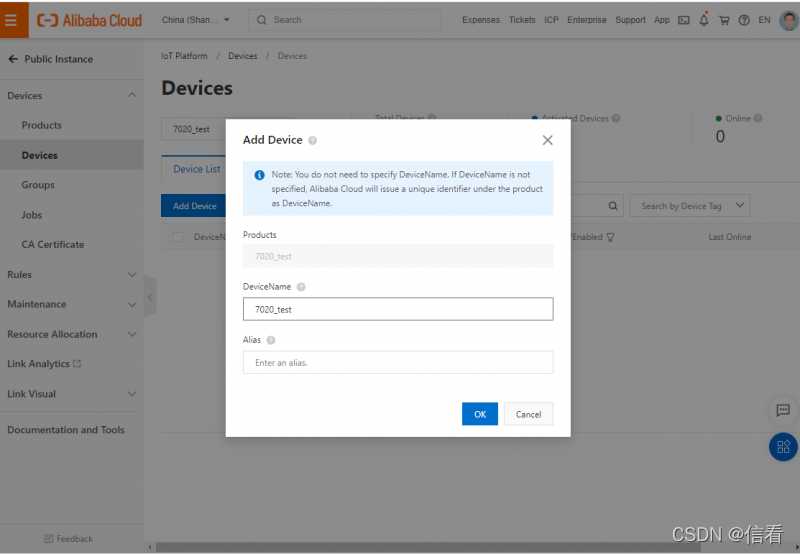
Task: Open the help question mark icon in header
Action: click(x=744, y=20)
